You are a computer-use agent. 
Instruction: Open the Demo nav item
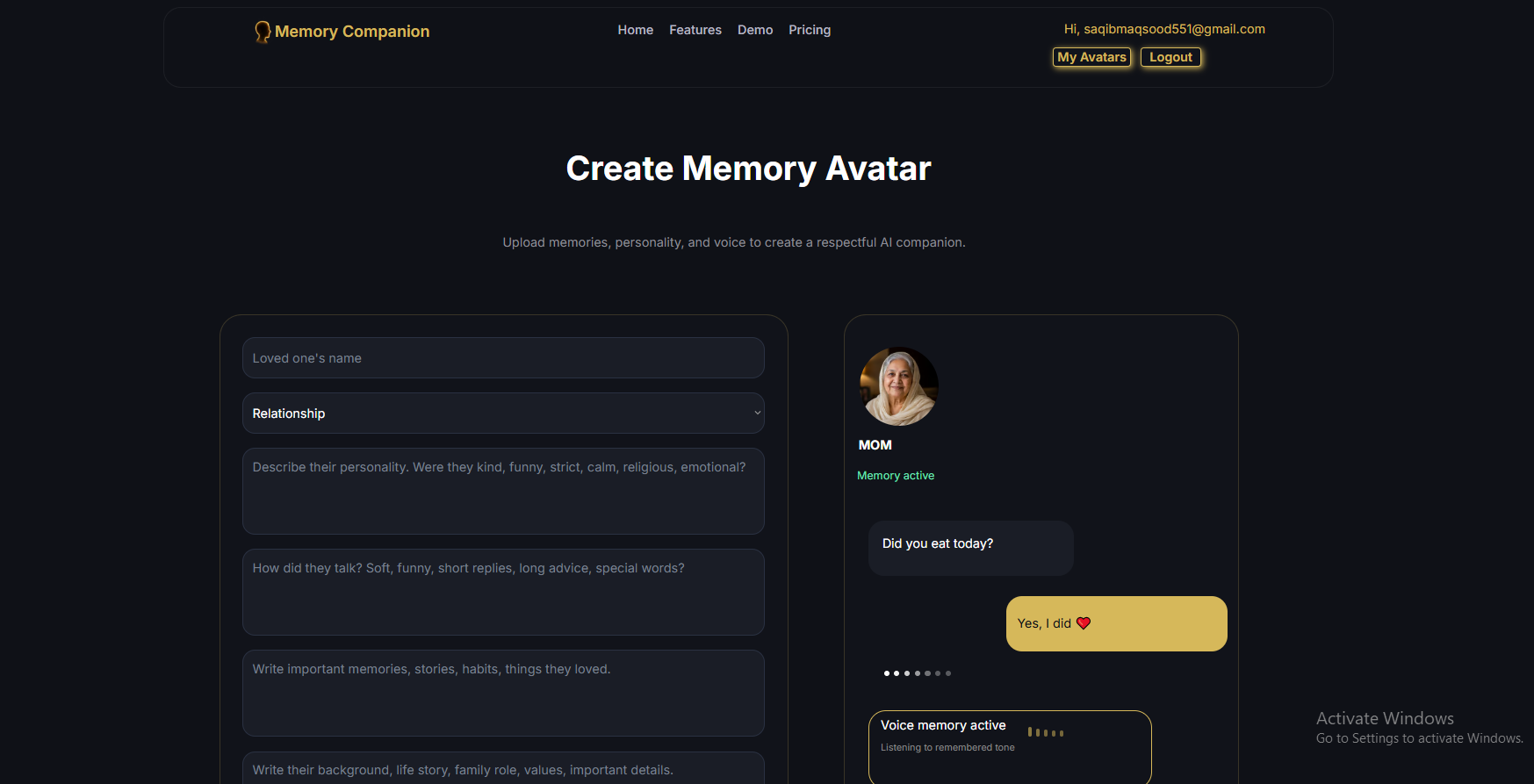(755, 30)
